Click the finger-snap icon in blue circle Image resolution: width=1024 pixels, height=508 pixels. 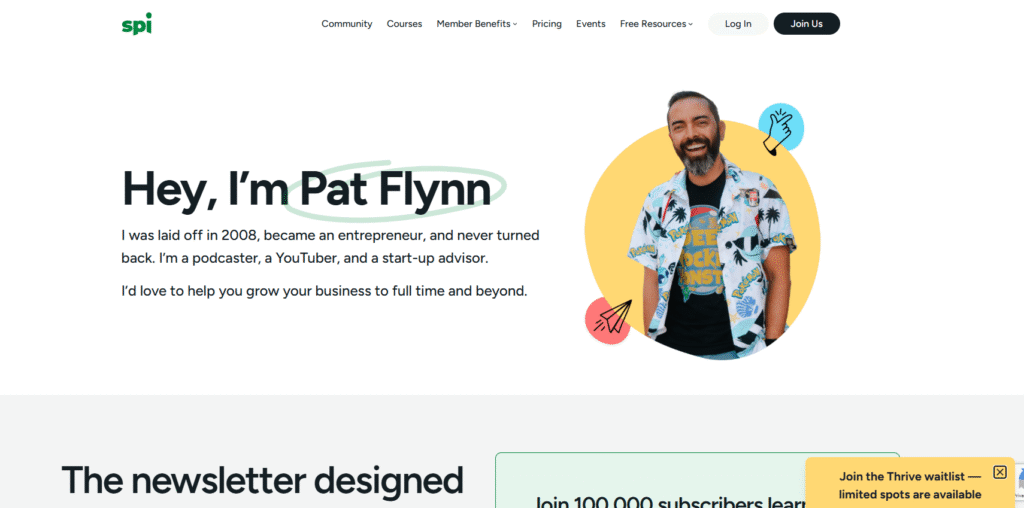click(x=780, y=127)
